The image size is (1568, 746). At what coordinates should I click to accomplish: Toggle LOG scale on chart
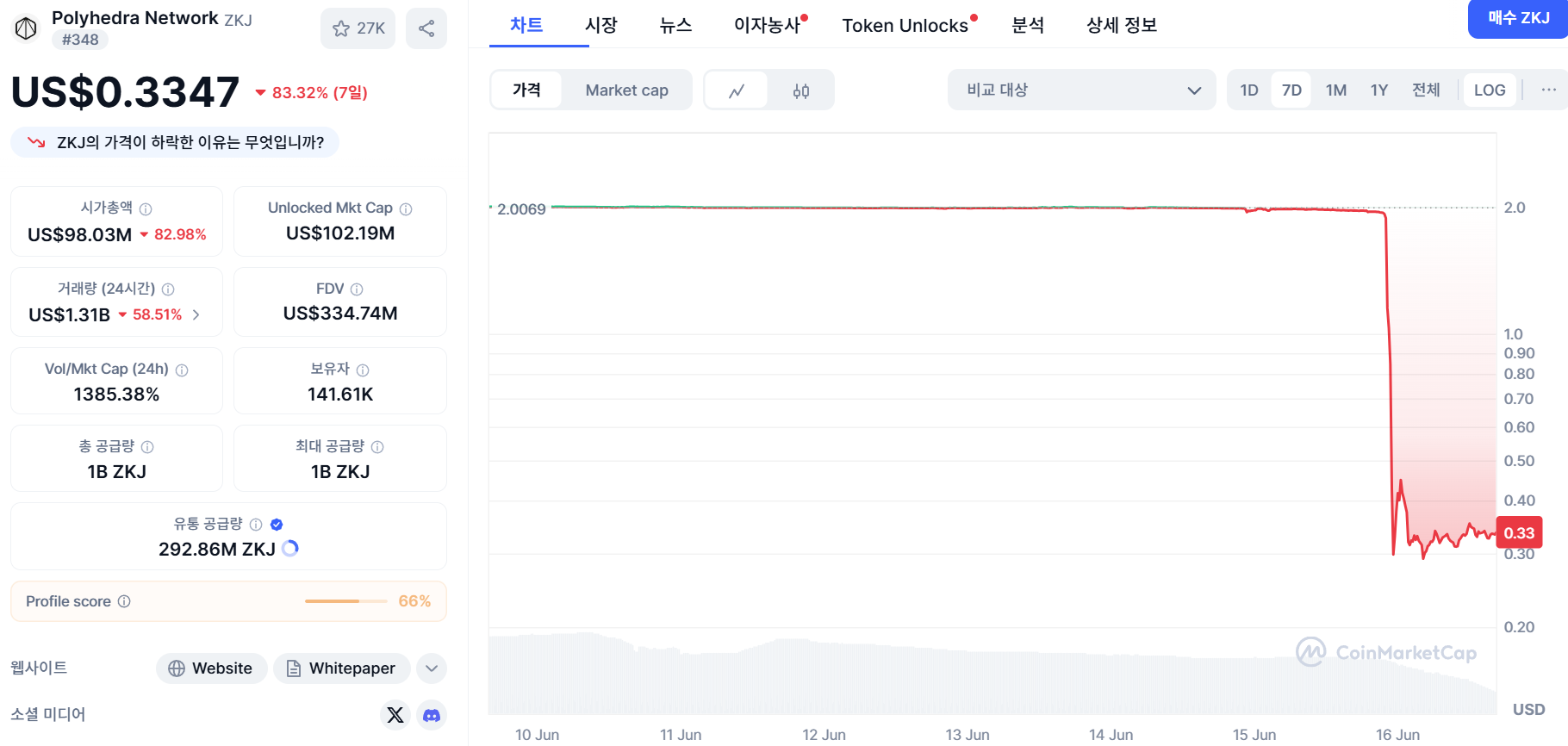click(x=1489, y=90)
